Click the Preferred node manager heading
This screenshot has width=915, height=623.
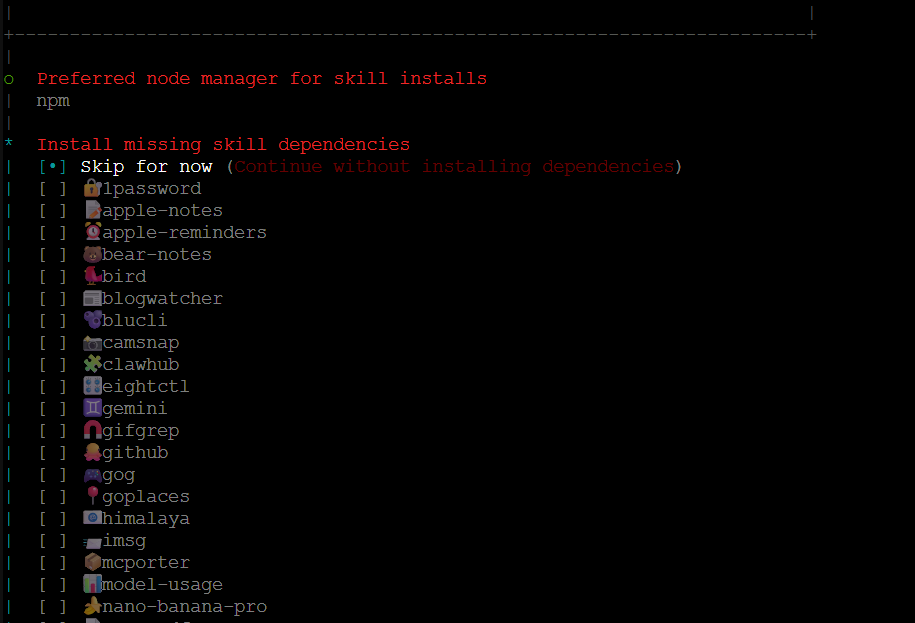point(262,78)
